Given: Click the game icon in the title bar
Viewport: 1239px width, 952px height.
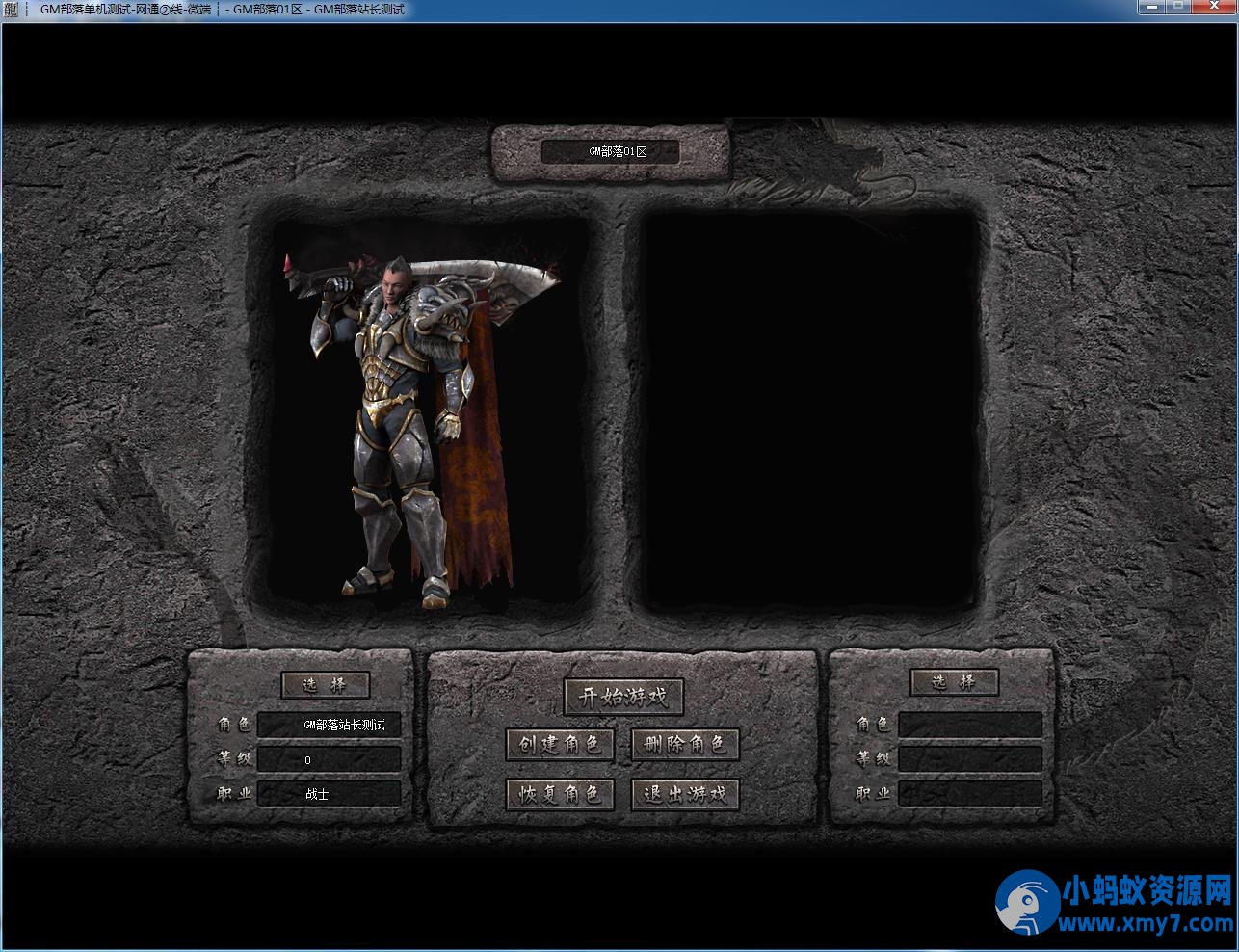Looking at the screenshot, I should (12, 10).
